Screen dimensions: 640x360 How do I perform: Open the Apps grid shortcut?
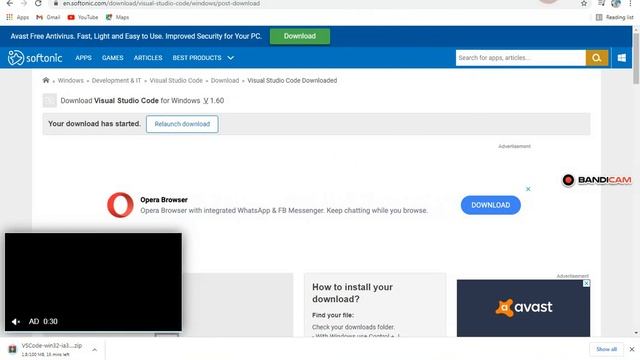click(17, 17)
